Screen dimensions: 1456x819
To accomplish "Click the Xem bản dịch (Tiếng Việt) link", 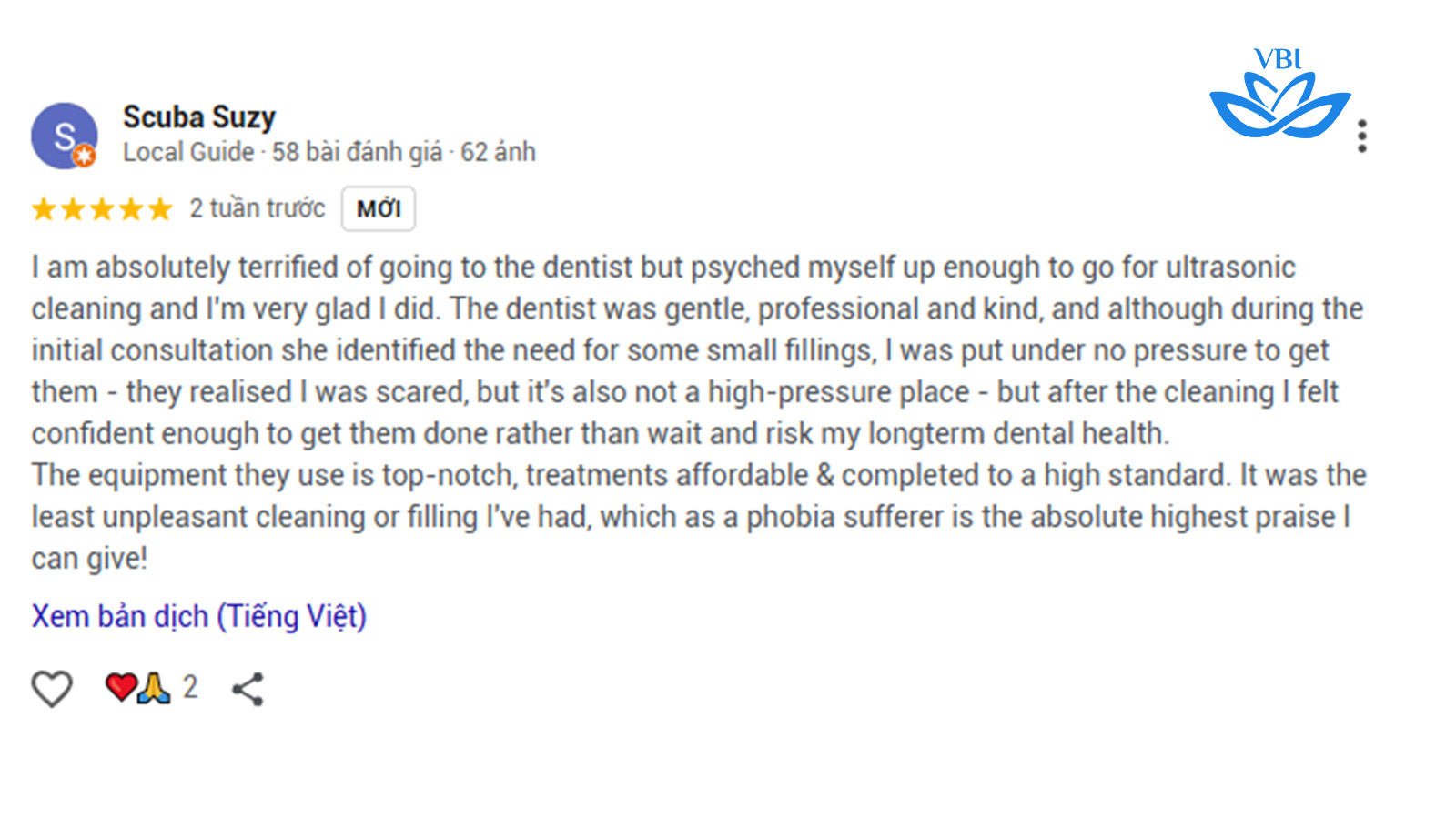I will pyautogui.click(x=199, y=616).
